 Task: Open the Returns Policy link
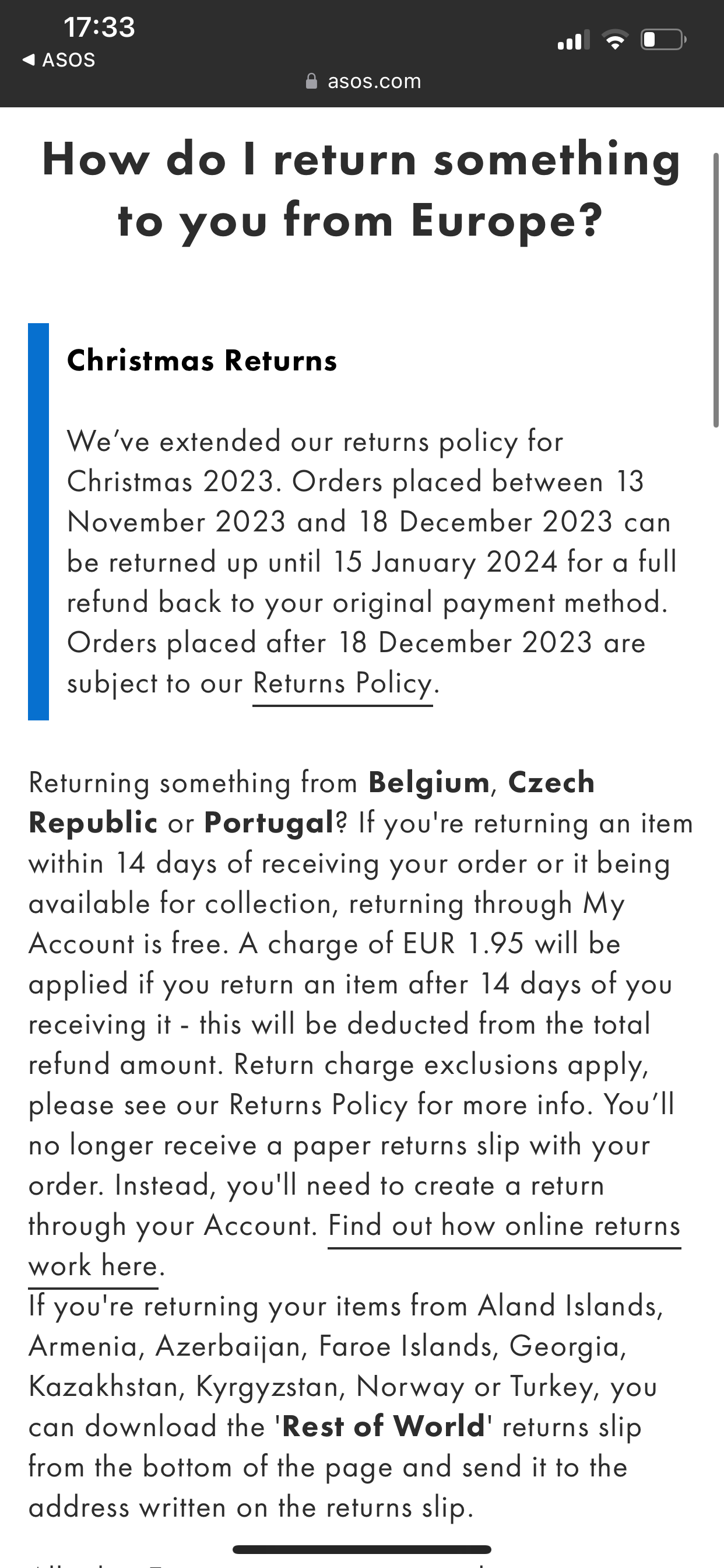(343, 684)
